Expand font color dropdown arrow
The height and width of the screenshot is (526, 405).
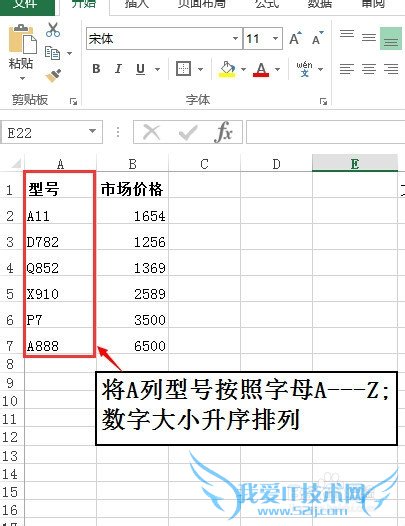coord(277,69)
